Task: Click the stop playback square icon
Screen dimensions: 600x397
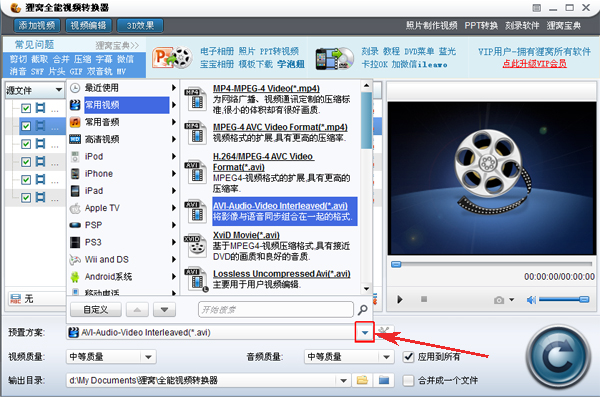Action: pyautogui.click(x=424, y=299)
